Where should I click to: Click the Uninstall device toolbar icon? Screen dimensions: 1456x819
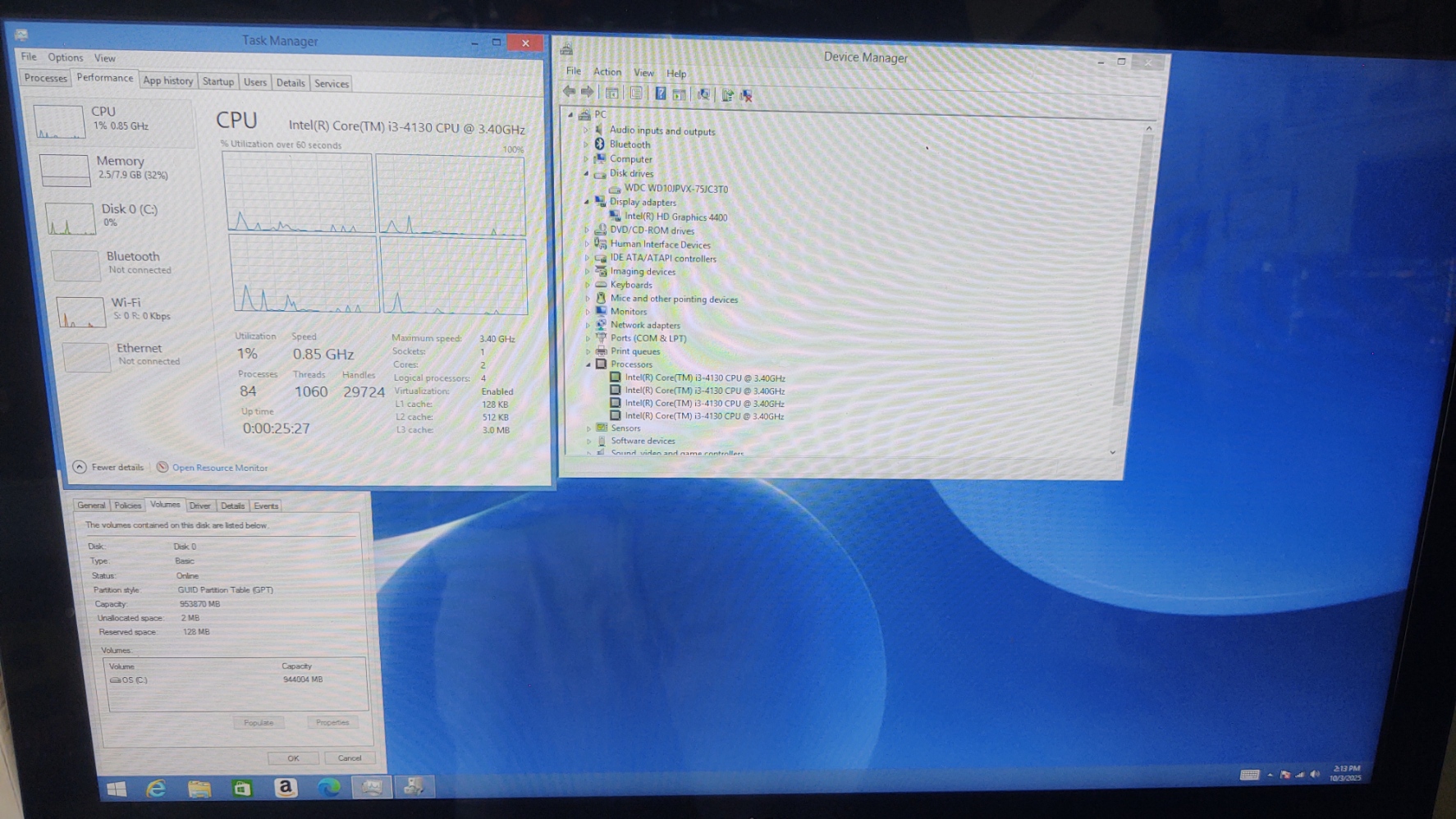[746, 95]
